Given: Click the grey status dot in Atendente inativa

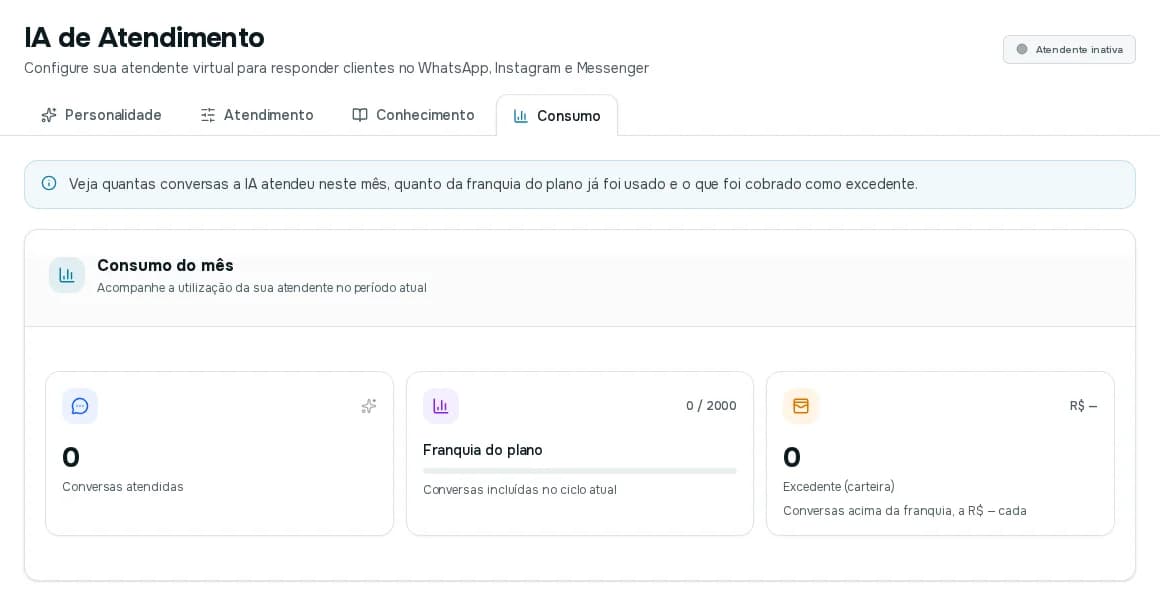Looking at the screenshot, I should tap(1022, 50).
